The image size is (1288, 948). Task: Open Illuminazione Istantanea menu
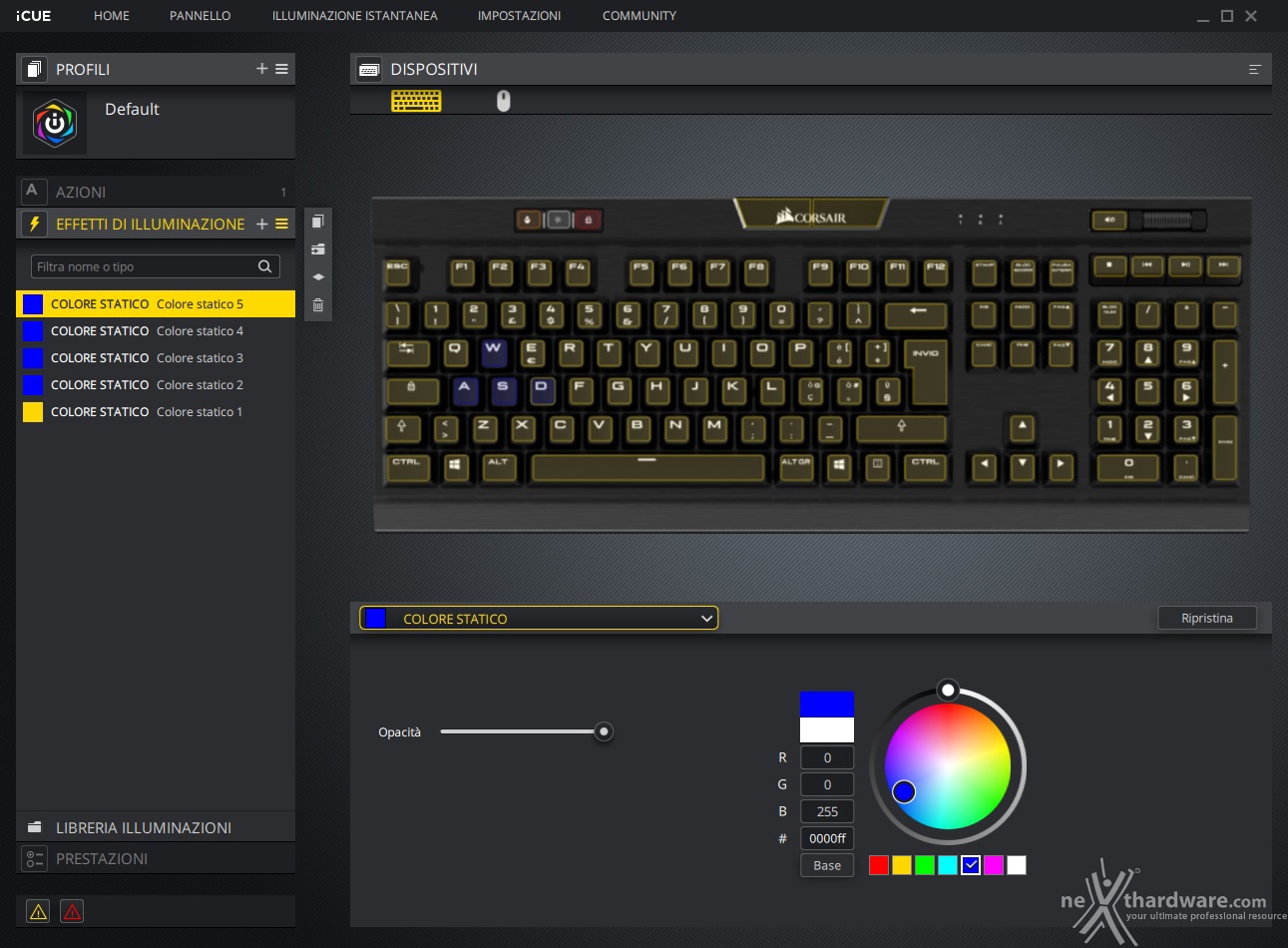[x=355, y=16]
